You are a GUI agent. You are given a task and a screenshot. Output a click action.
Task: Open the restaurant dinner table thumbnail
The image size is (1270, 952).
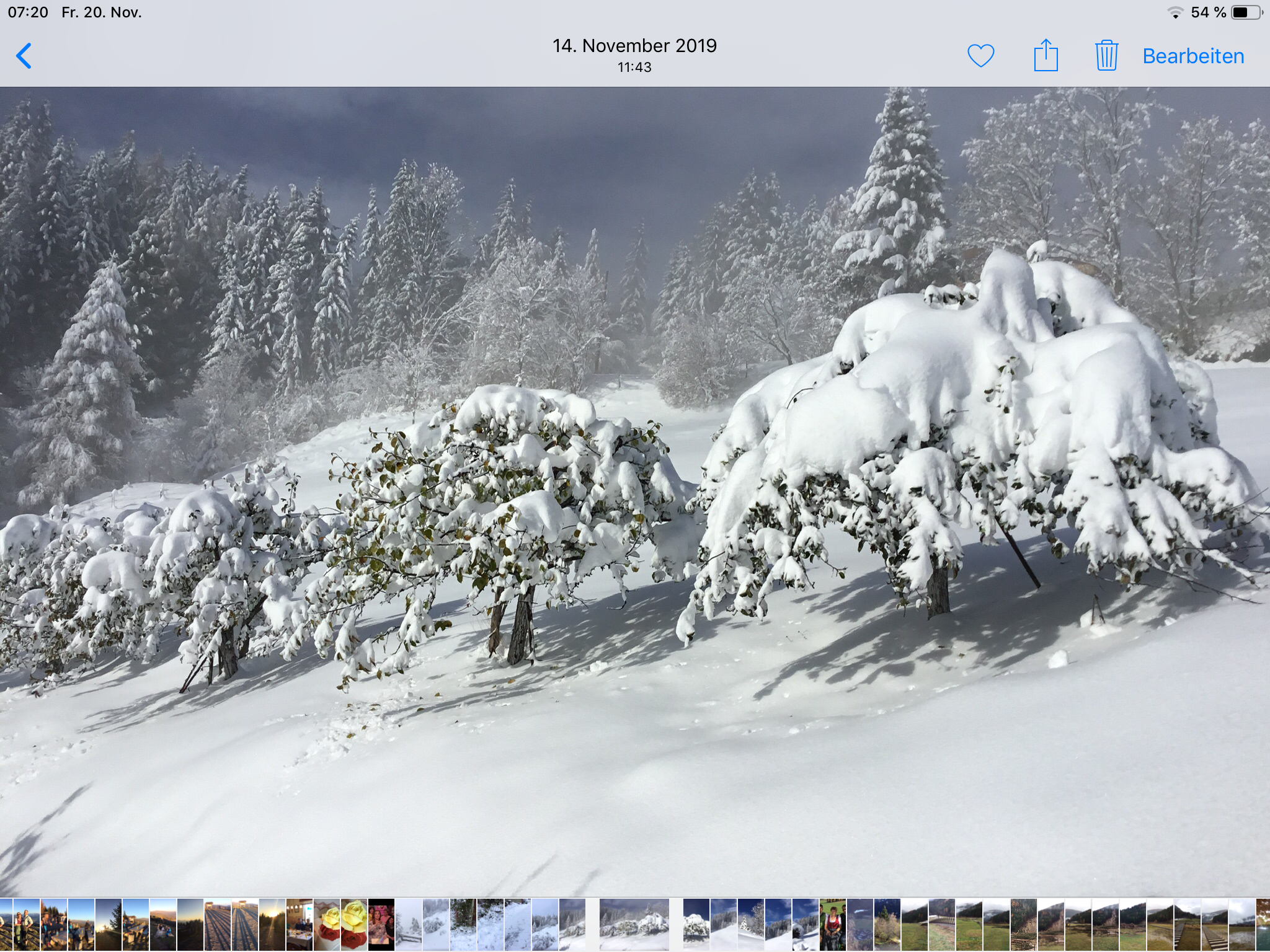pyautogui.click(x=300, y=925)
